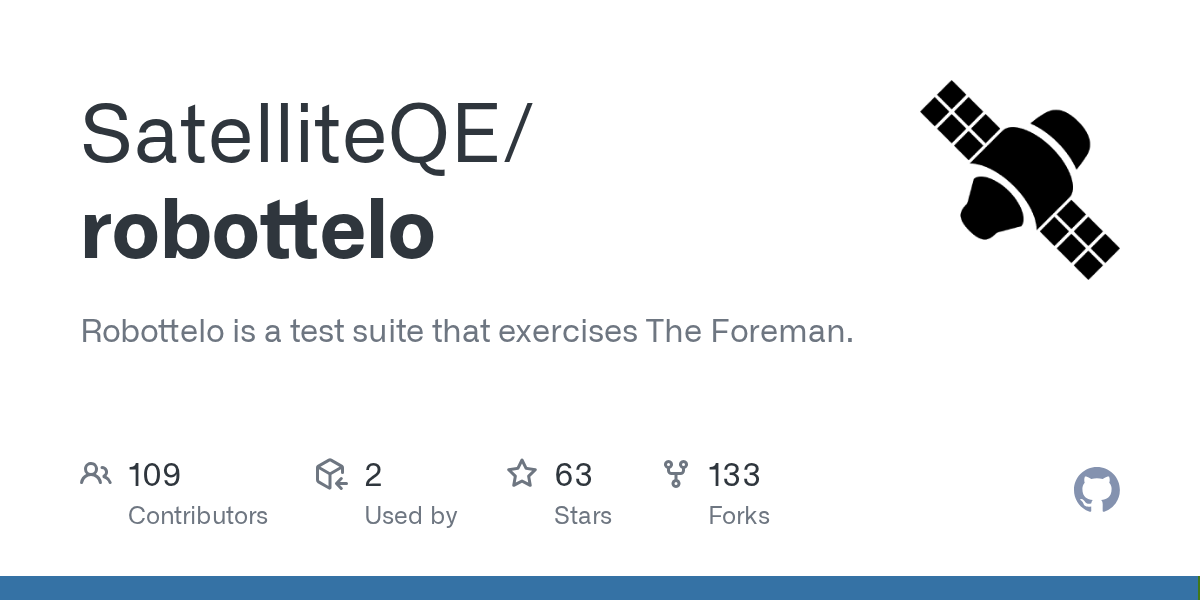Click the GitHub octocat logo
The height and width of the screenshot is (600, 1200).
(x=1096, y=490)
